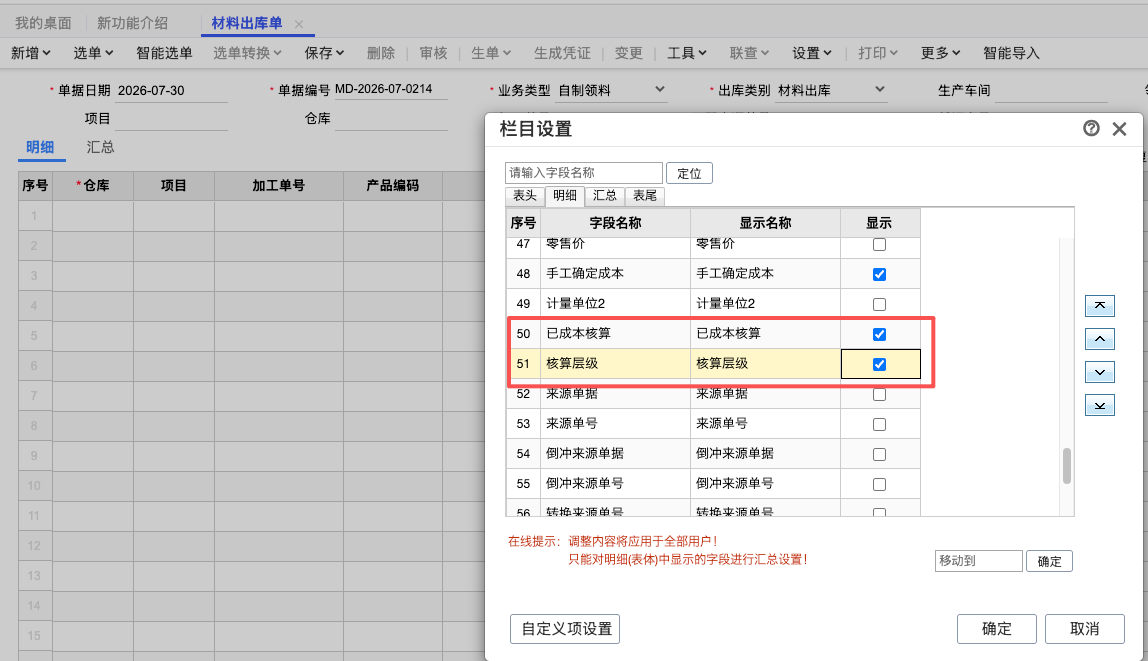1148x661 pixels.
Task: Click the 仓库 input field
Action: [x=391, y=119]
